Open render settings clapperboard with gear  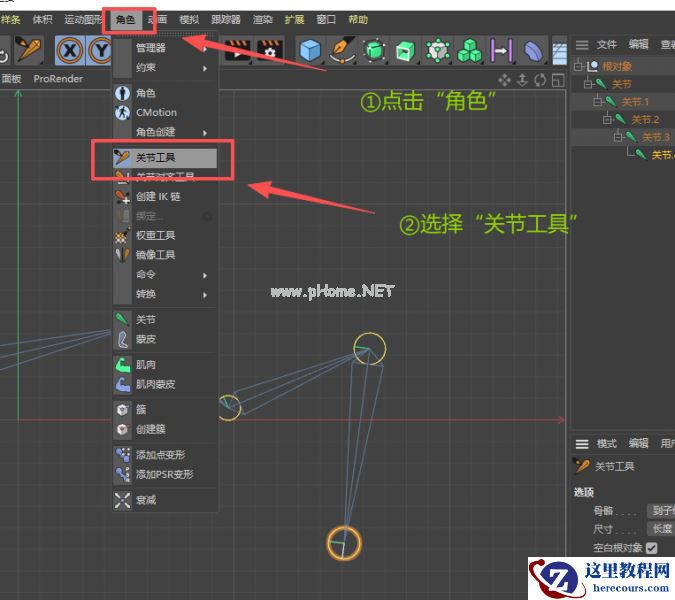(x=270, y=51)
